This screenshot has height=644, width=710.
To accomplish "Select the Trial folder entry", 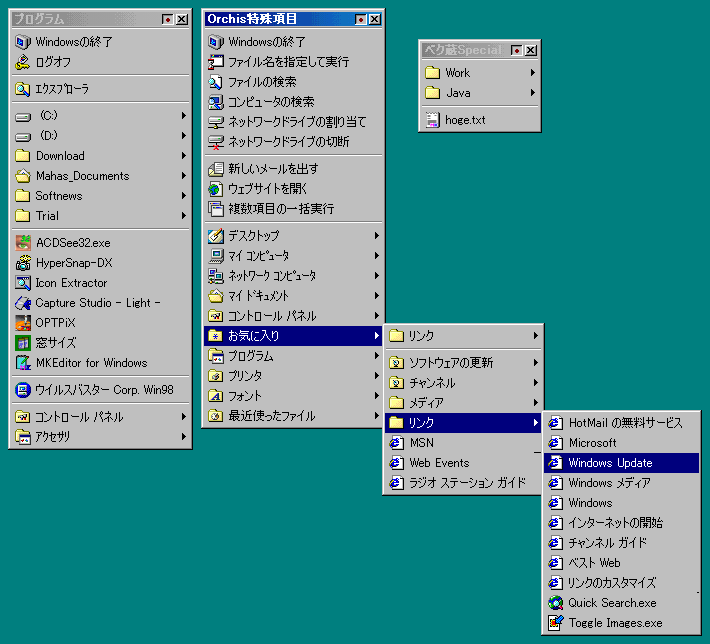I will coord(100,216).
